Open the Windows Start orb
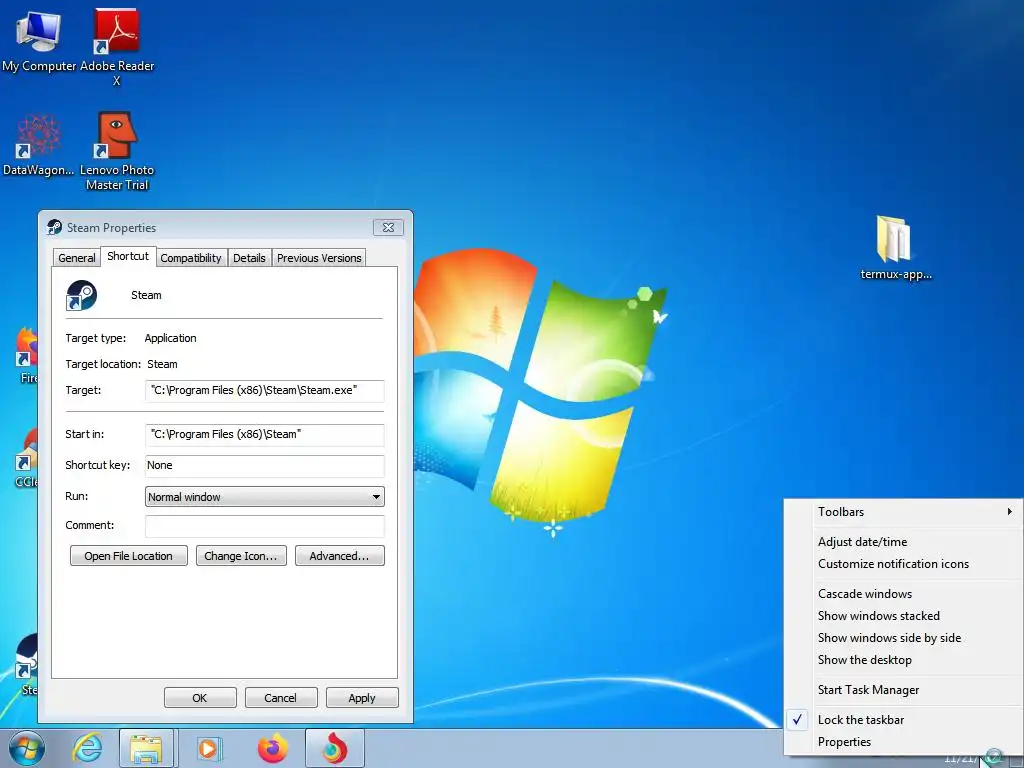1024x768 pixels. [27, 748]
